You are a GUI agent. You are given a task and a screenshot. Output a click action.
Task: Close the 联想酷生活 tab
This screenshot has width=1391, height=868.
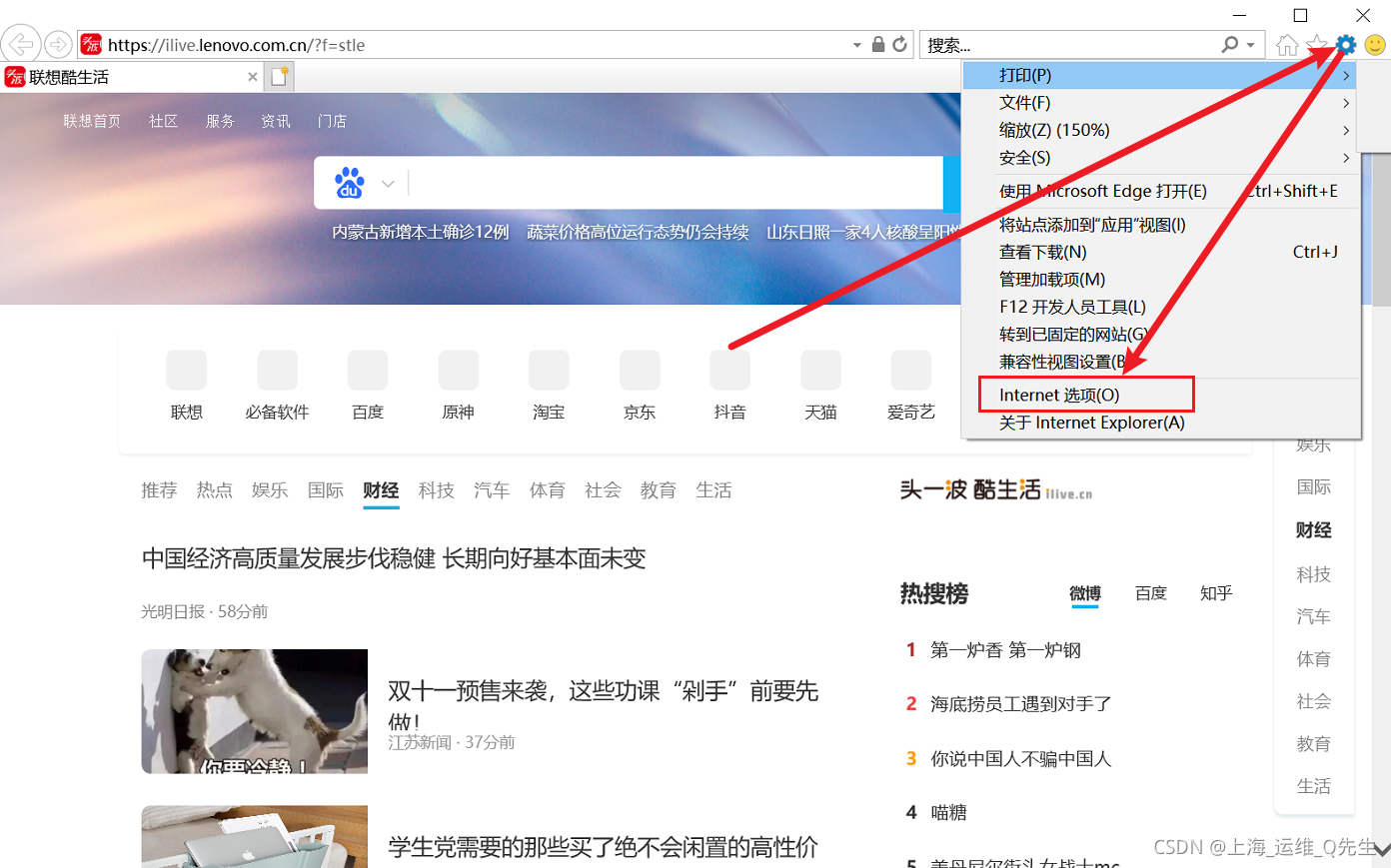click(x=253, y=77)
